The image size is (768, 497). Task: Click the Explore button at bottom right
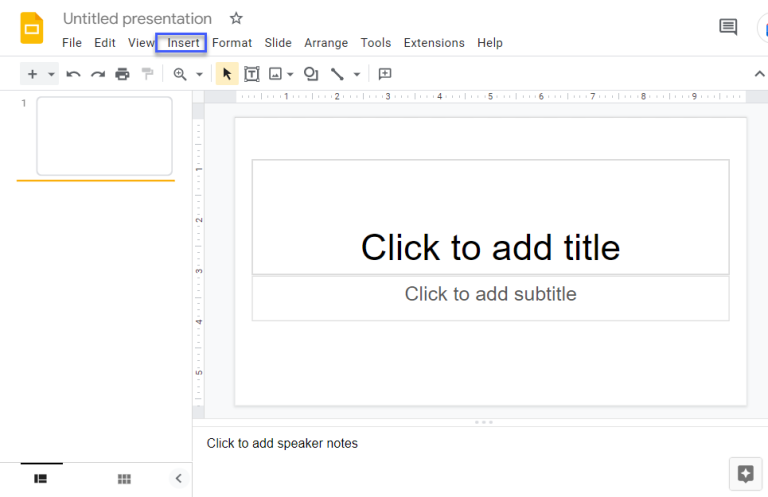(745, 474)
